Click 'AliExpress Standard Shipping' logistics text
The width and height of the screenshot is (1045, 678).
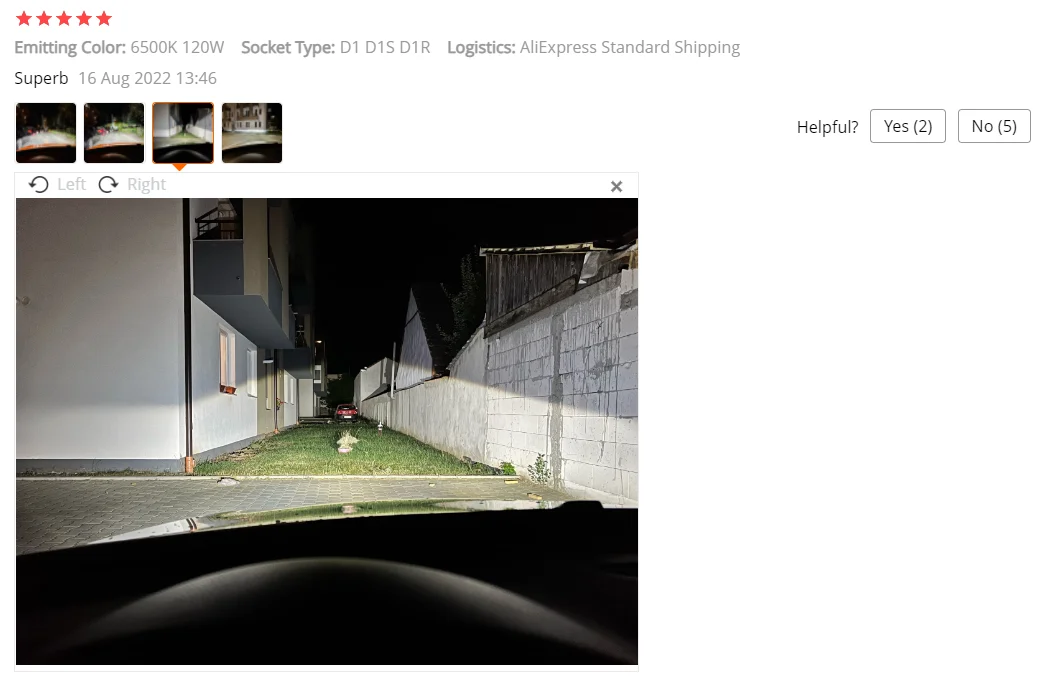point(630,48)
